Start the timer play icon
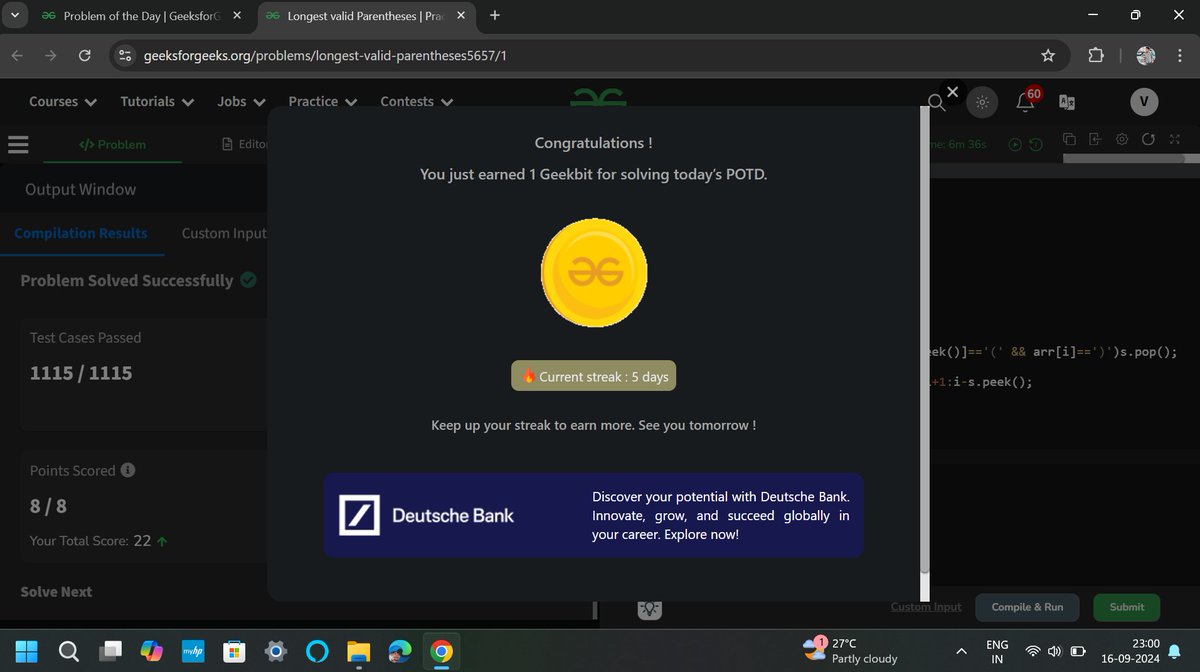This screenshot has width=1200, height=672. tap(1015, 144)
